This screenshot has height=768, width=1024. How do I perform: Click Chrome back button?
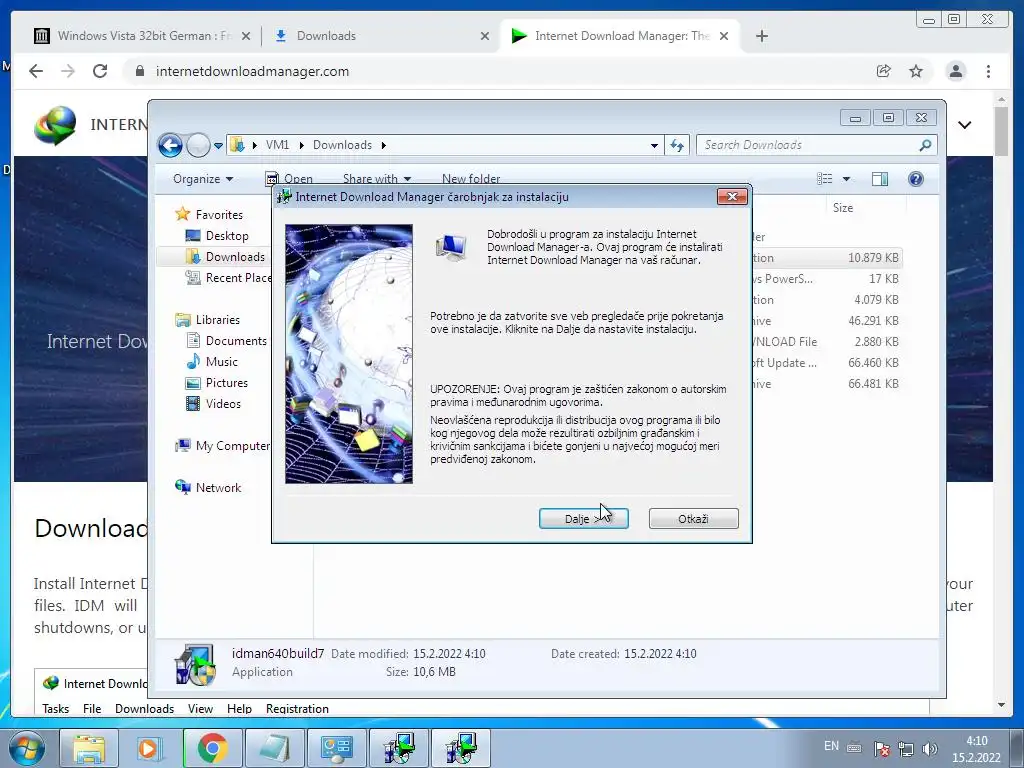[x=36, y=71]
